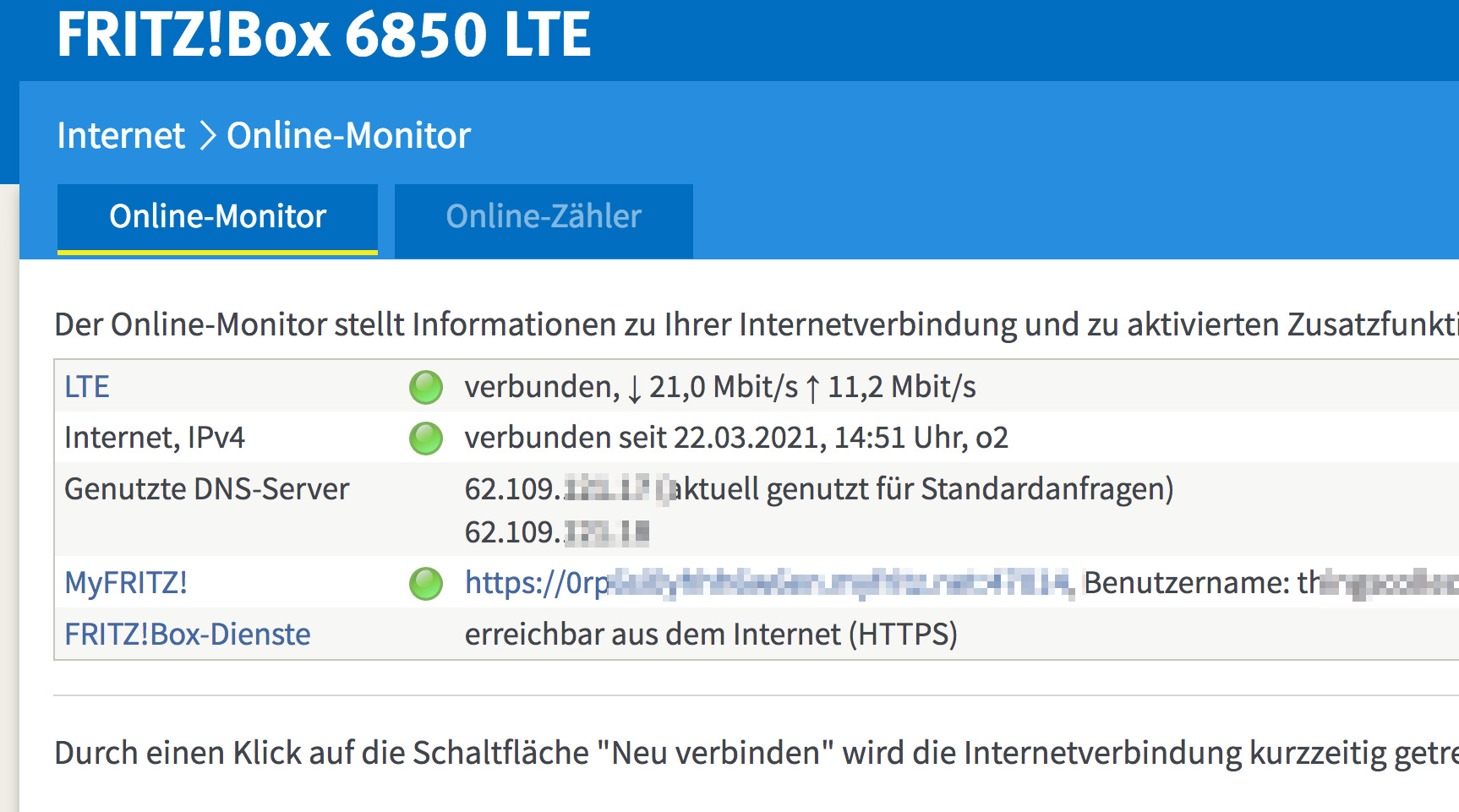Click the 'erreichbar aus dem Internet (HTTPS)' text
1459x812 pixels.
tap(711, 635)
